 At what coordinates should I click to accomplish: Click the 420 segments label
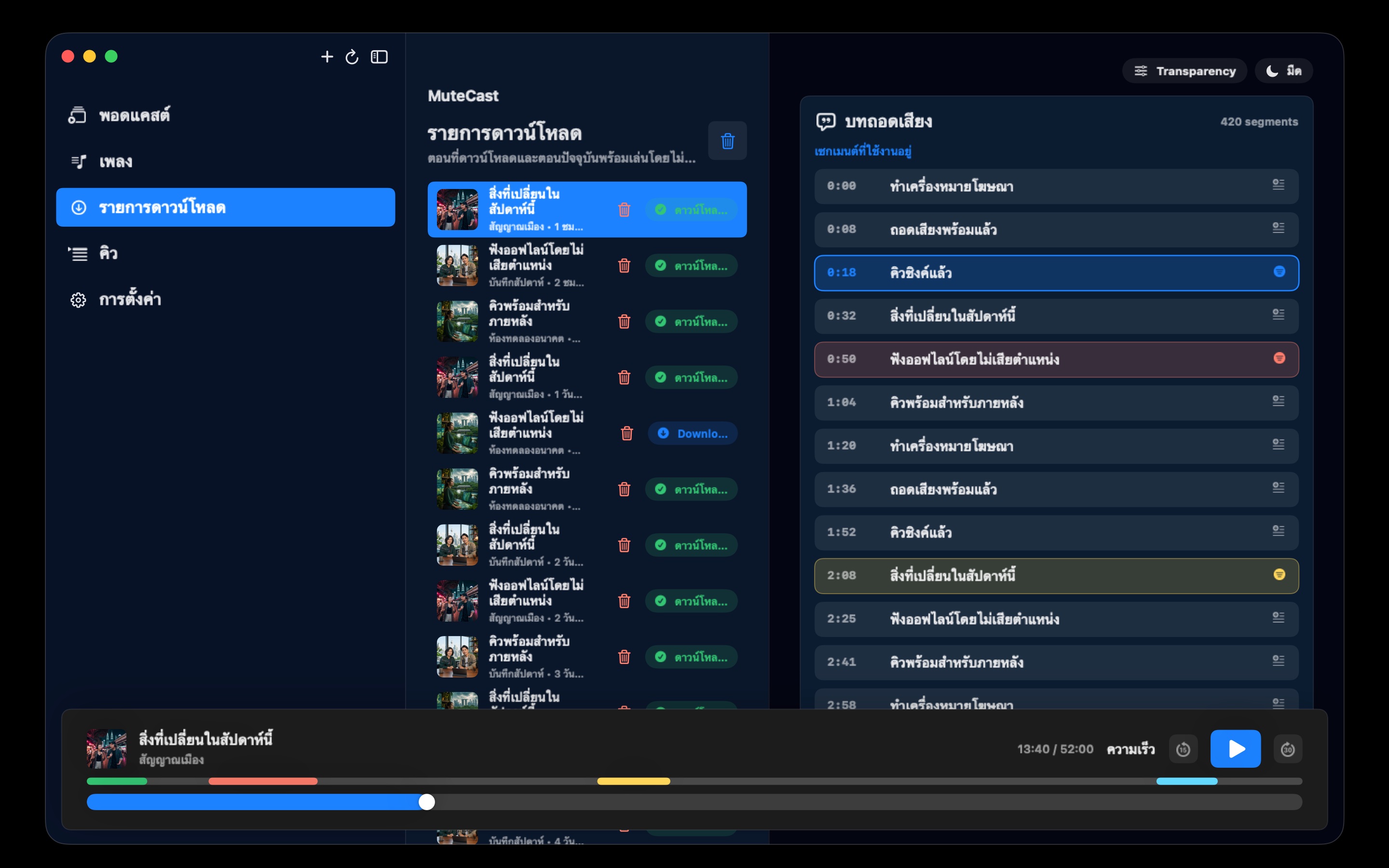1259,122
